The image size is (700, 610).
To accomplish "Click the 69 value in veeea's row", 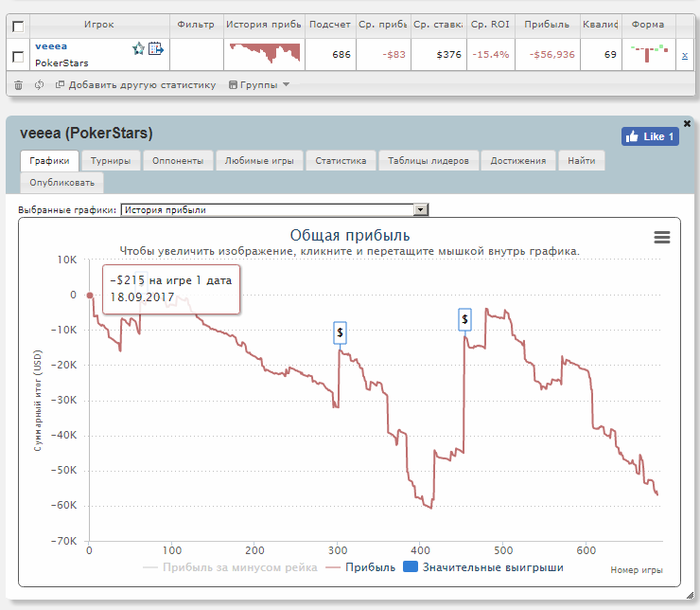I will point(610,54).
